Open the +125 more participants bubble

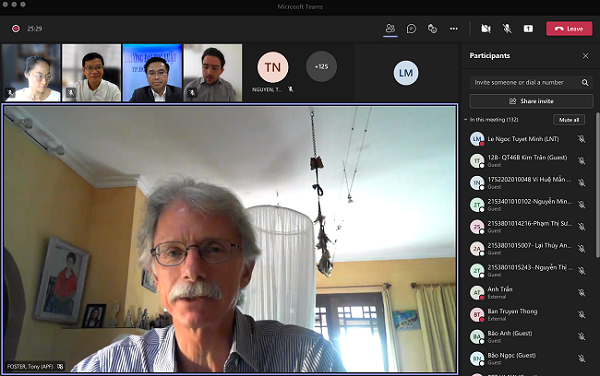(321, 67)
